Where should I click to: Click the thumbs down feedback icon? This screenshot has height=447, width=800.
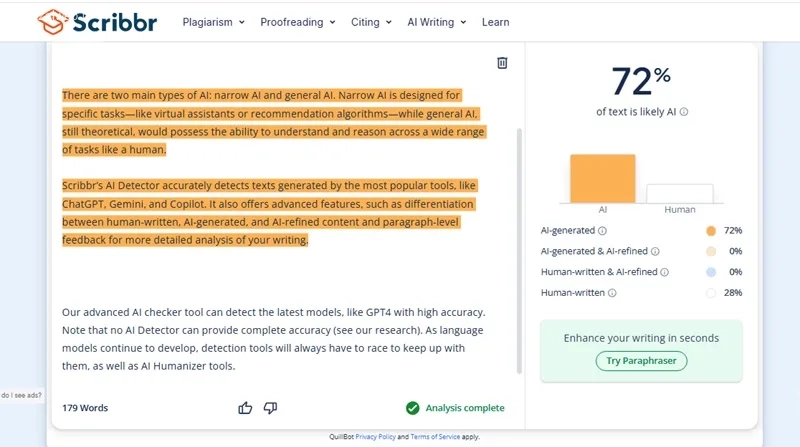click(x=270, y=408)
